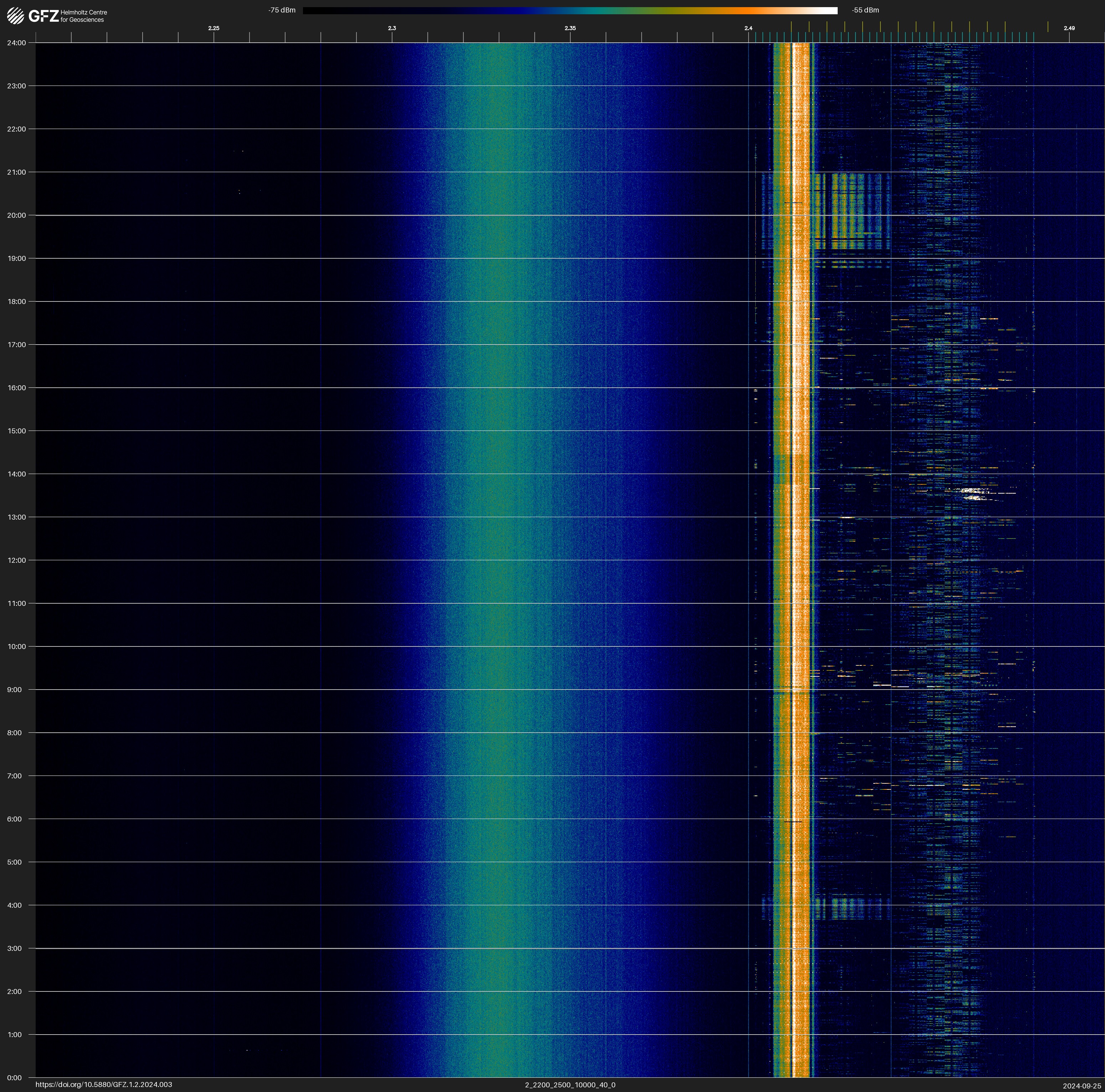
Task: Click the -75 dBm scale label
Action: [x=282, y=10]
